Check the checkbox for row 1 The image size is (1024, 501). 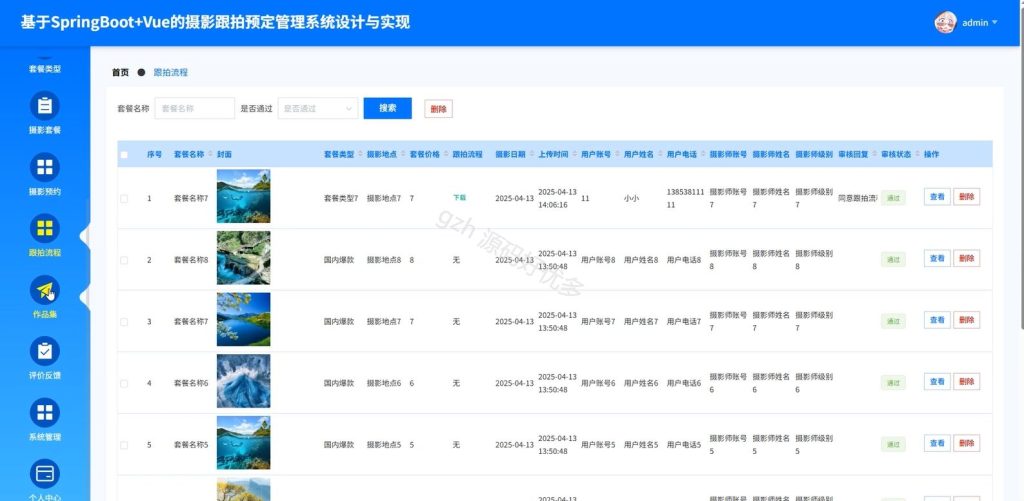(x=124, y=199)
